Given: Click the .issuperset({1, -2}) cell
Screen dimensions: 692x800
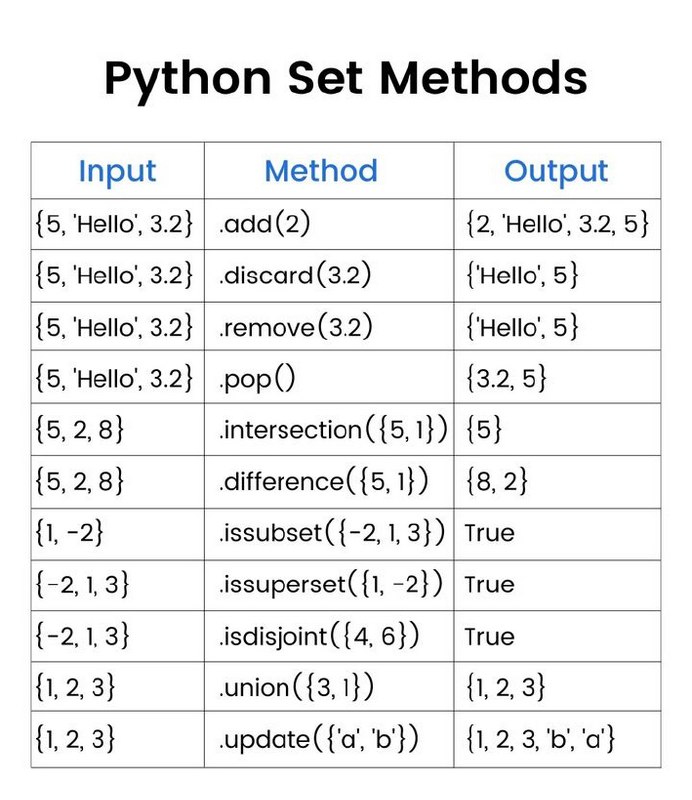Looking at the screenshot, I should click(329, 585).
